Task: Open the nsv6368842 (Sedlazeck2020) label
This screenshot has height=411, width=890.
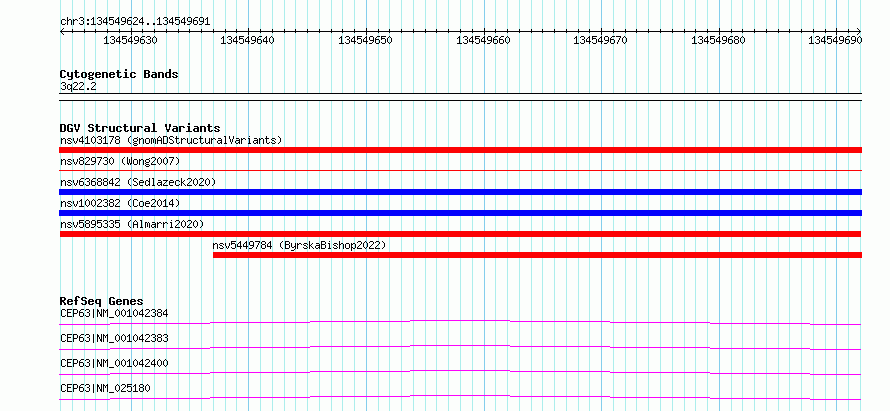Action: coord(138,182)
